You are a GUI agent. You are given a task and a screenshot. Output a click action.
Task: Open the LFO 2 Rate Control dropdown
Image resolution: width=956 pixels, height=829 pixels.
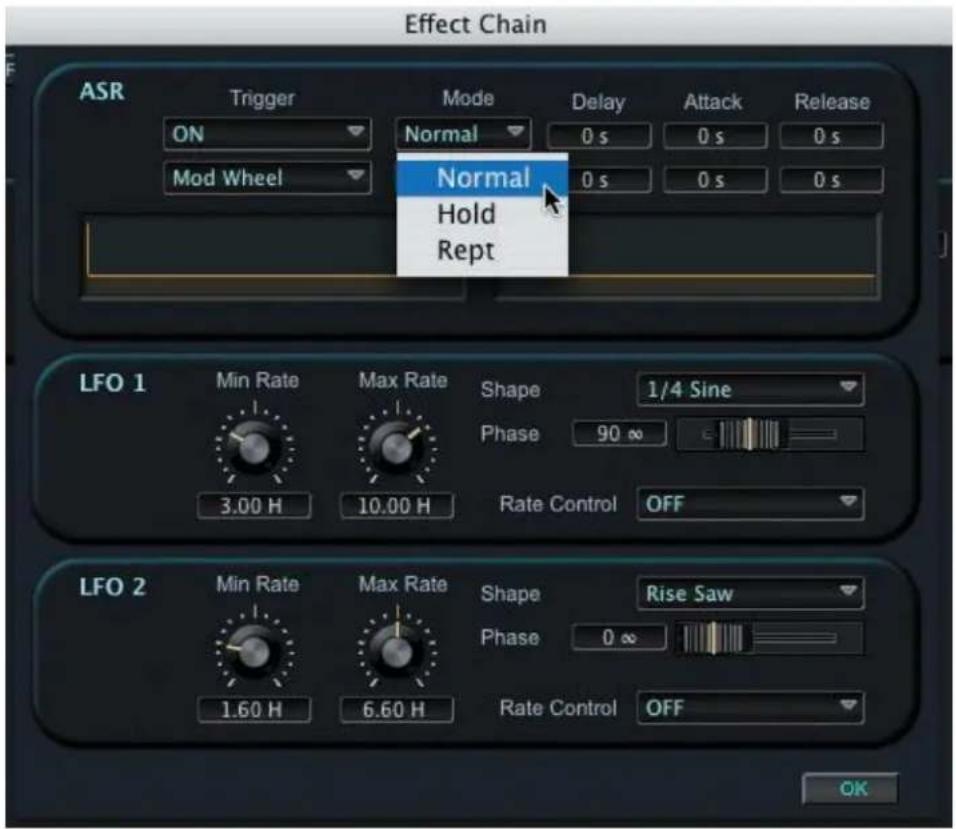point(750,708)
